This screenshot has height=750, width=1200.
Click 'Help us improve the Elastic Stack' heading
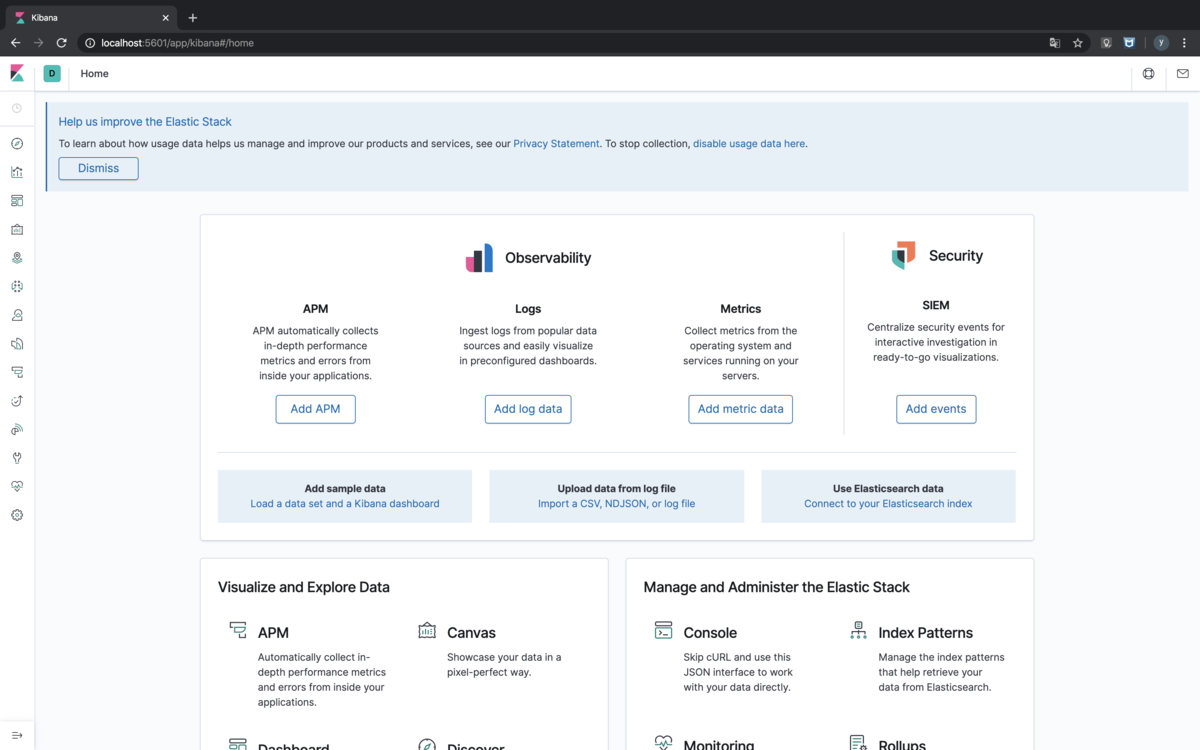[145, 122]
